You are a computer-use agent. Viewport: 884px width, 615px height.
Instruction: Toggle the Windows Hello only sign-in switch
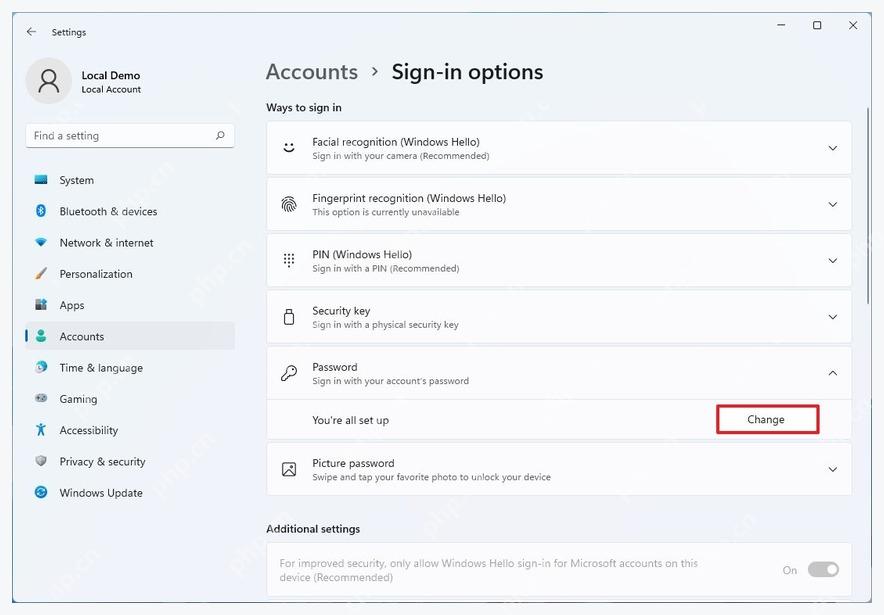pyautogui.click(x=823, y=569)
